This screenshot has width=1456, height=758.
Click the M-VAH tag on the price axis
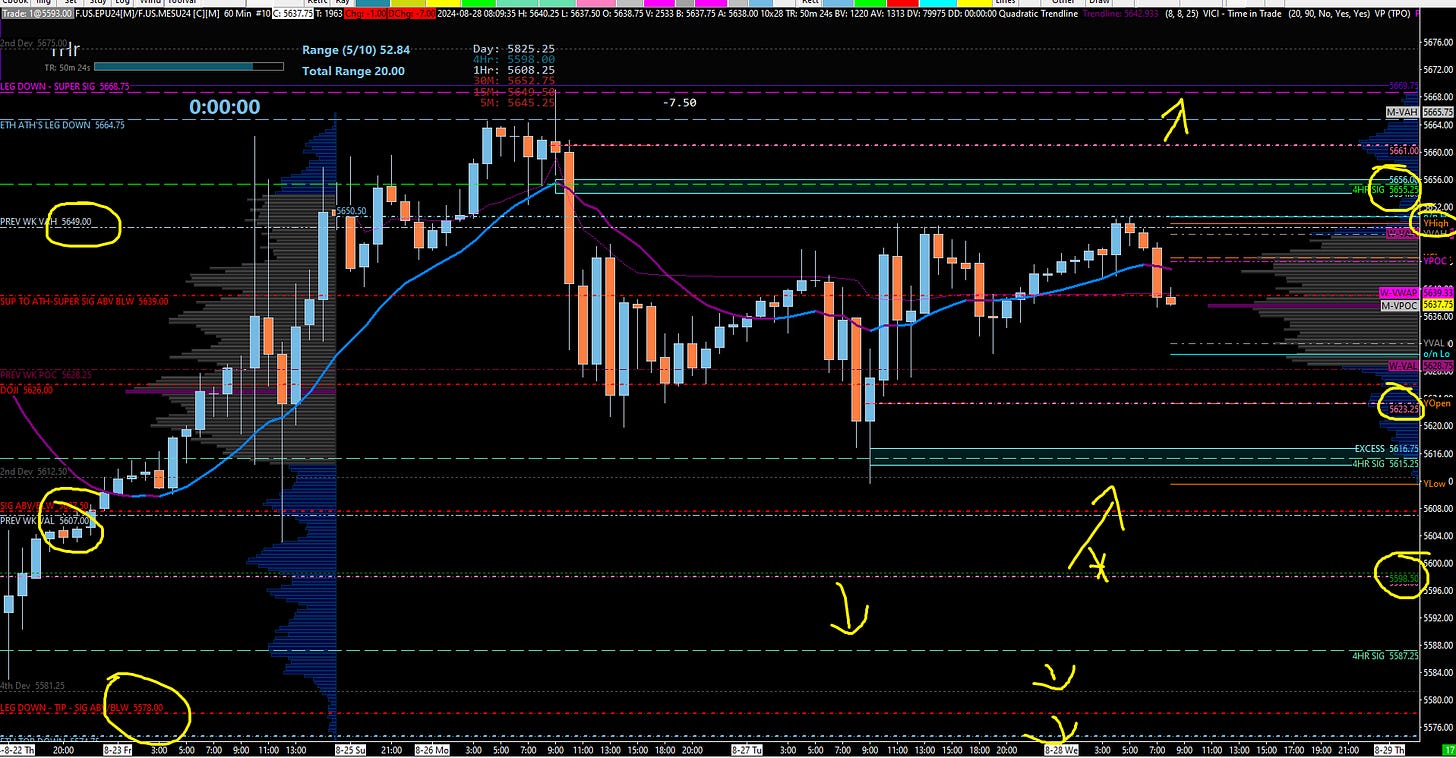coord(1400,112)
